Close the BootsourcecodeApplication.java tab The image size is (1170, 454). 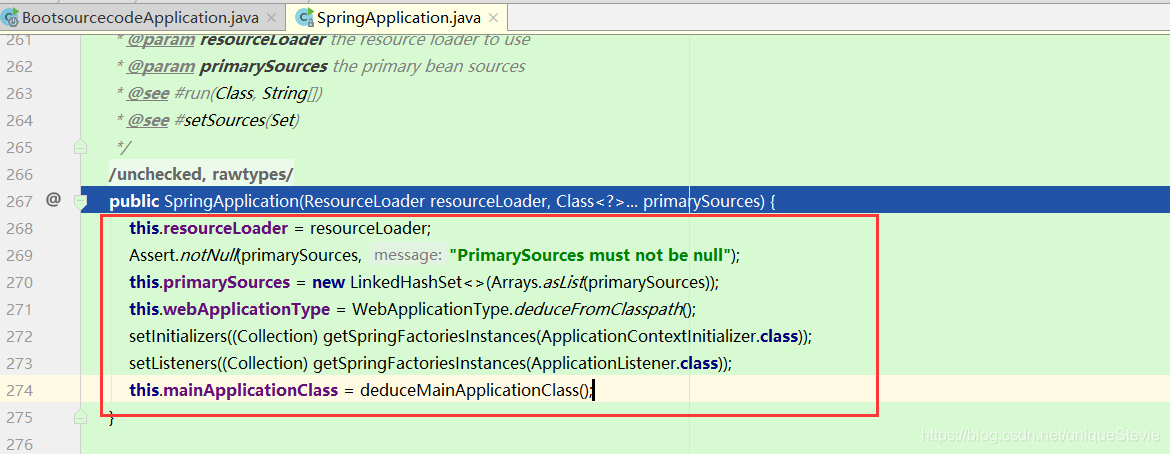coord(270,16)
